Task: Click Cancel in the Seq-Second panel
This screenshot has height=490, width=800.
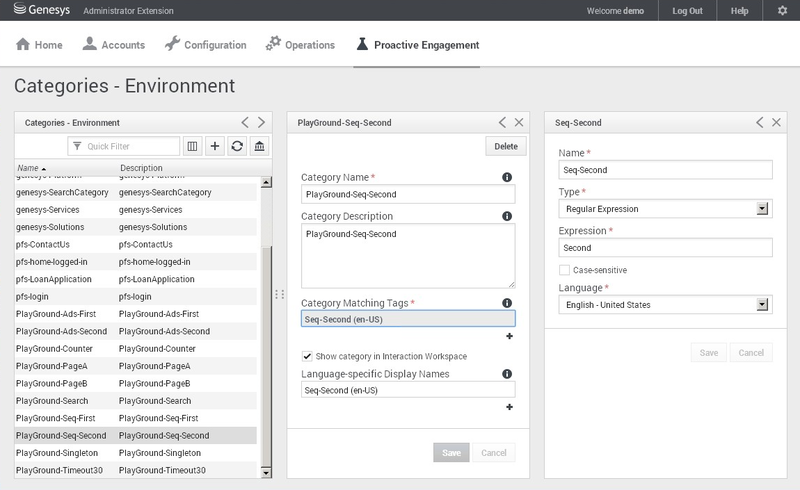Action: click(751, 353)
